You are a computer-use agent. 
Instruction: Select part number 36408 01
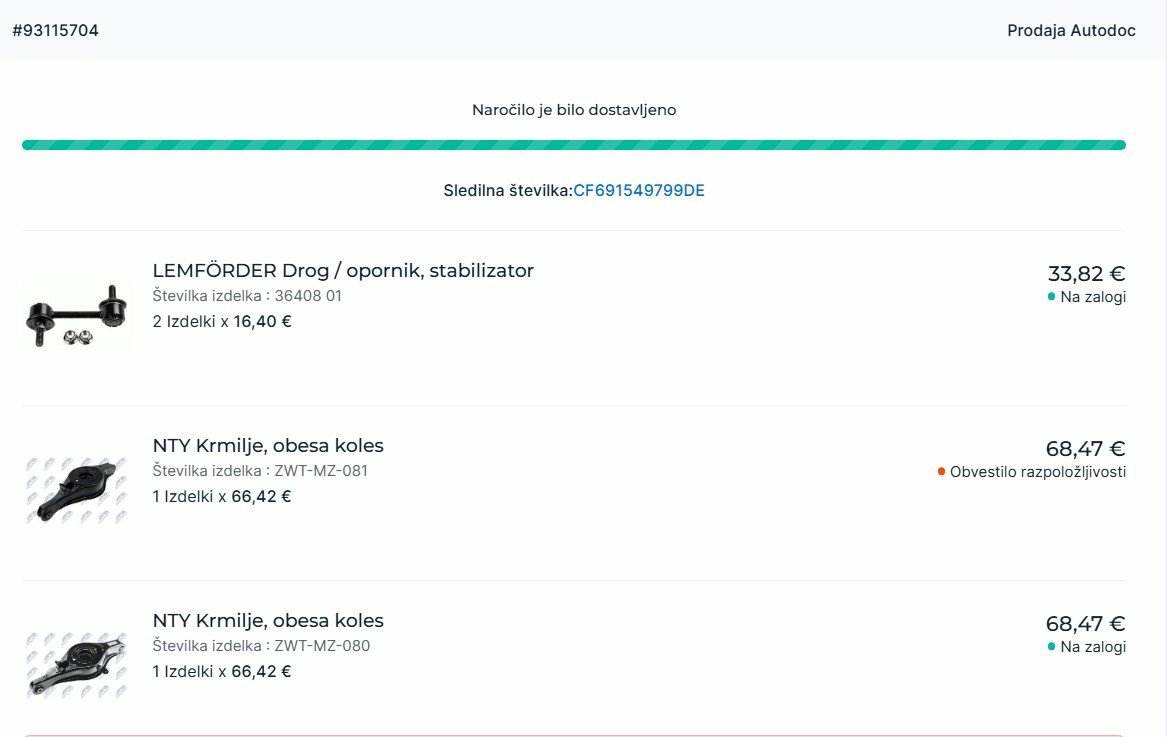coord(308,296)
